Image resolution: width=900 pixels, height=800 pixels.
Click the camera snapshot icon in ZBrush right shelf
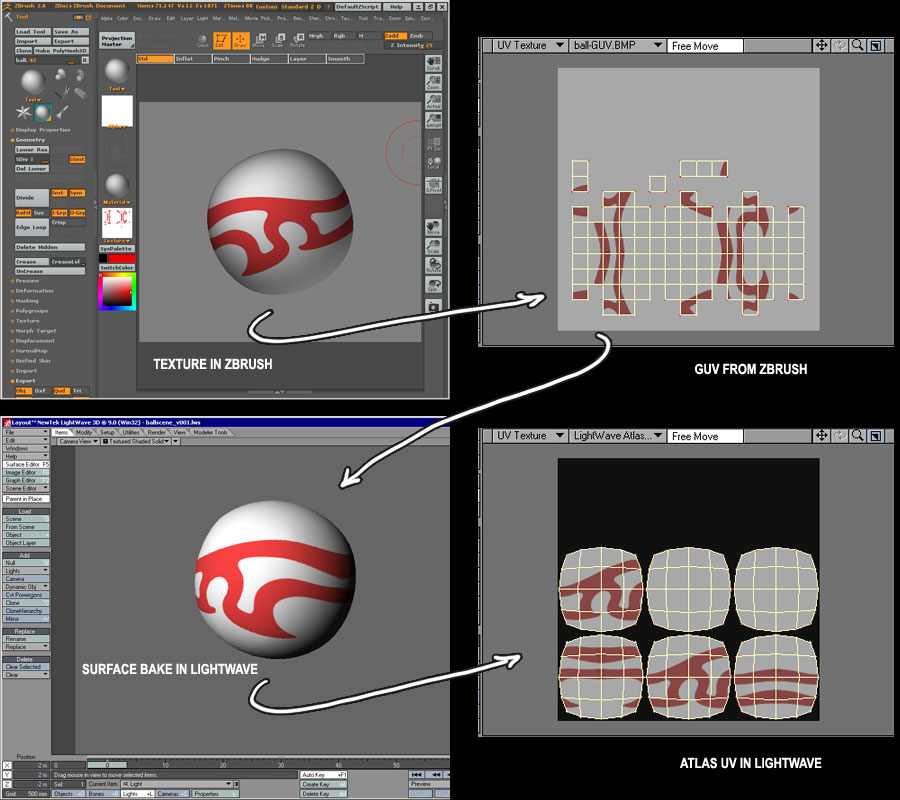433,307
